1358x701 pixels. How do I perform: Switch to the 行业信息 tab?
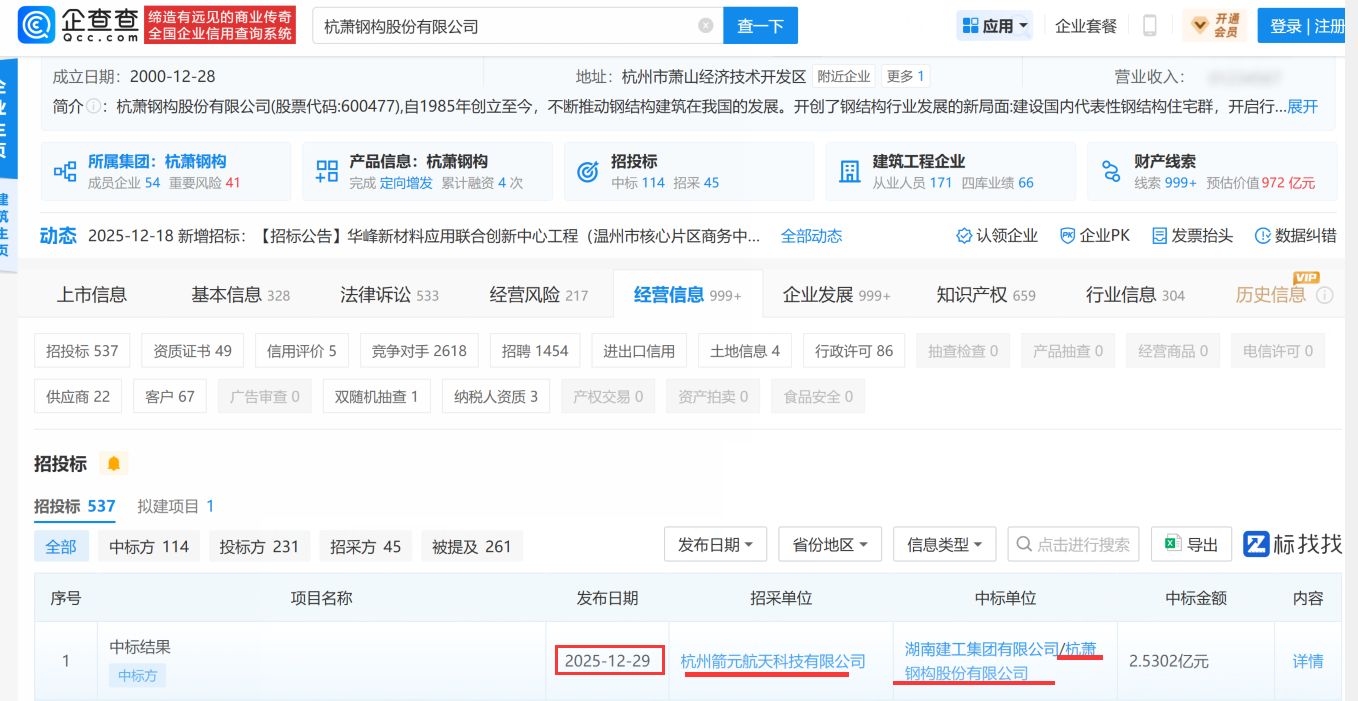tap(1135, 294)
